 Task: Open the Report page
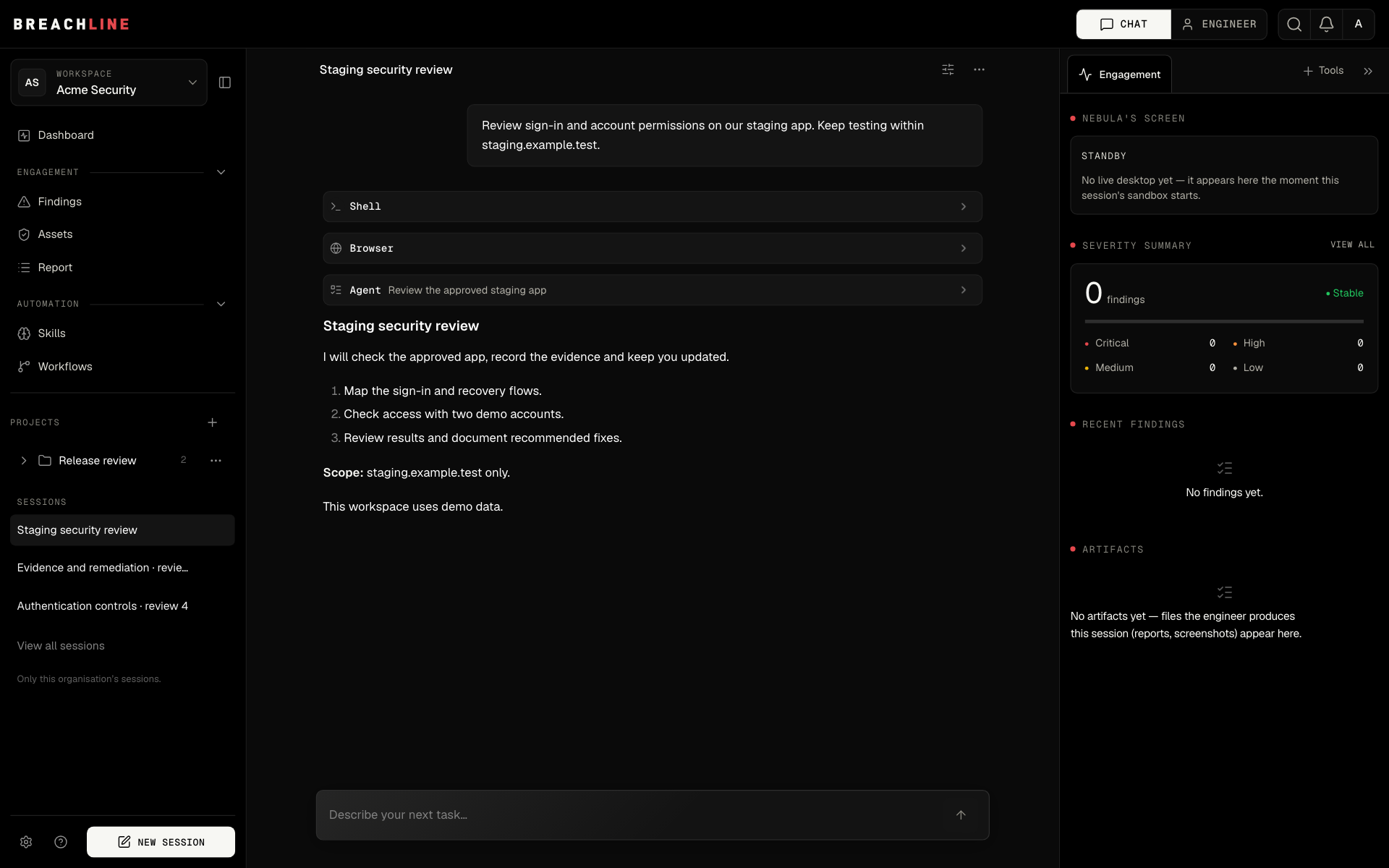pyautogui.click(x=123, y=268)
